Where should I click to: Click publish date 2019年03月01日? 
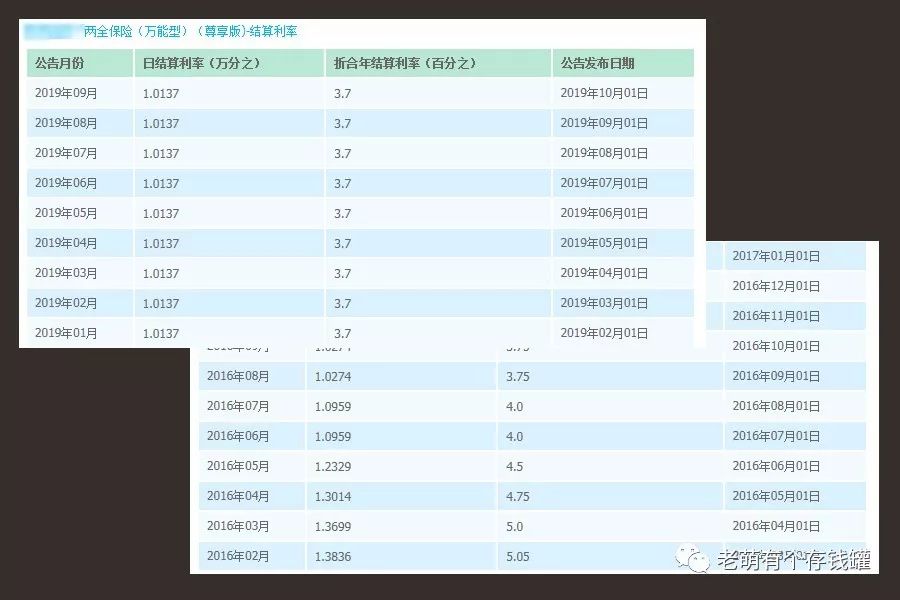[604, 303]
